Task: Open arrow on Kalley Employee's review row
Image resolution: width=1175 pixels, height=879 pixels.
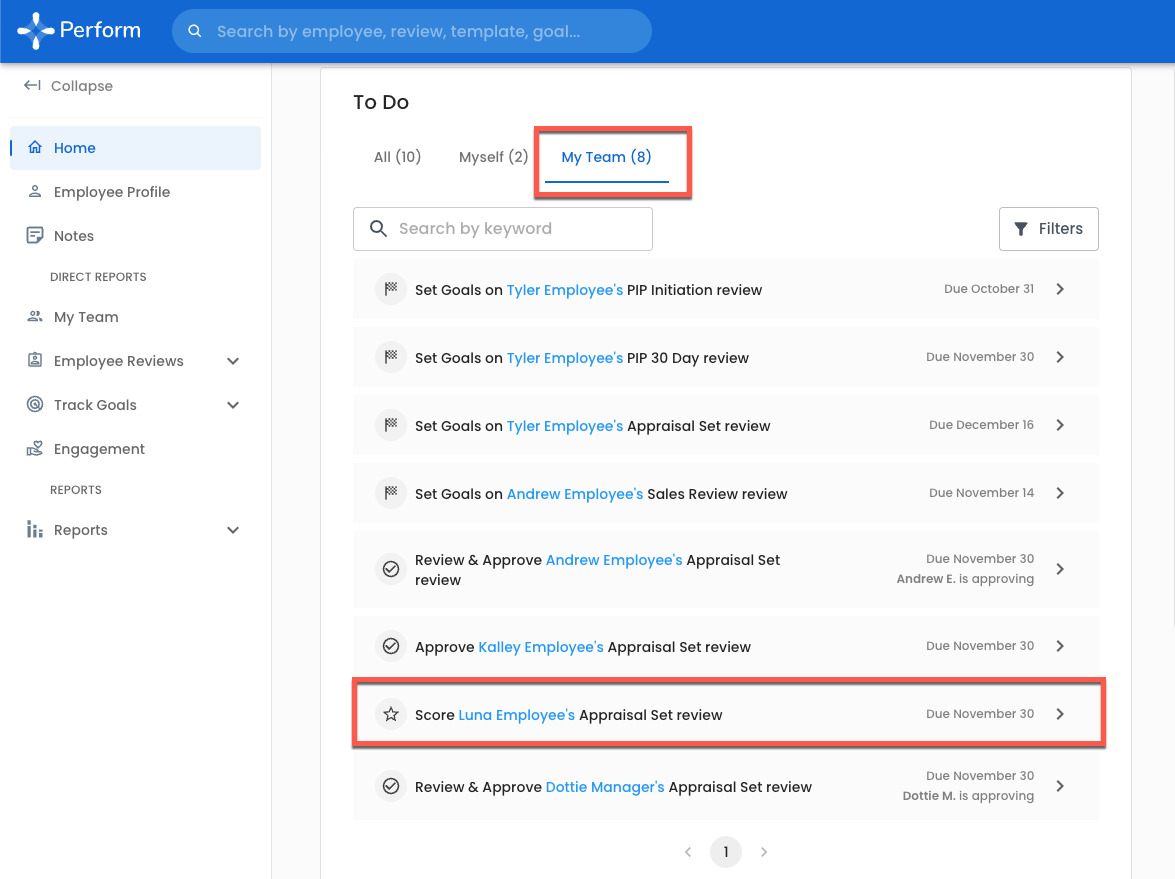Action: coord(1060,646)
